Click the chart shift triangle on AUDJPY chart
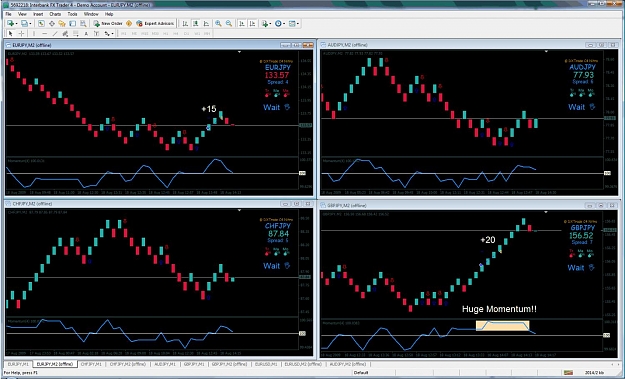 click(x=546, y=51)
